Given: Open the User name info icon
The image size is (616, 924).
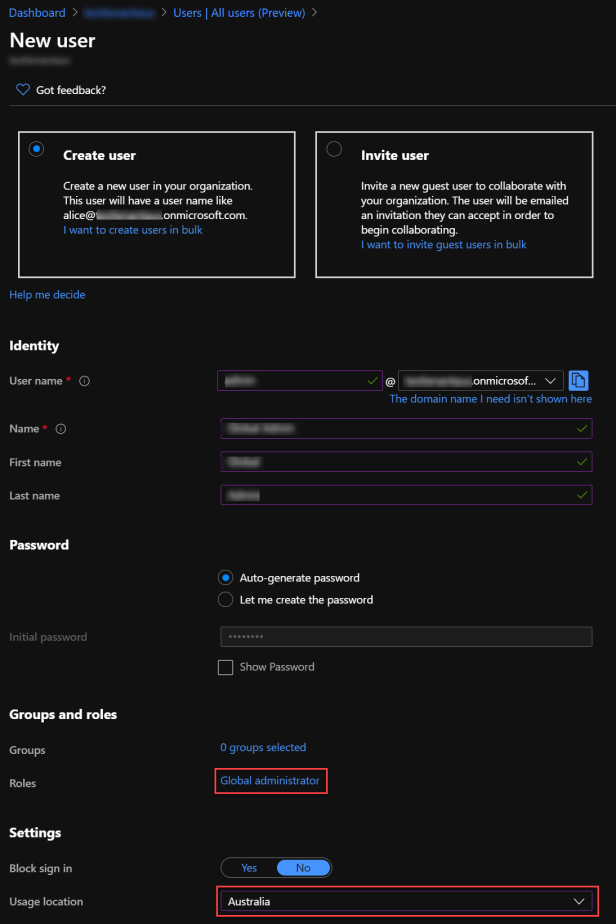Looking at the screenshot, I should (x=84, y=381).
